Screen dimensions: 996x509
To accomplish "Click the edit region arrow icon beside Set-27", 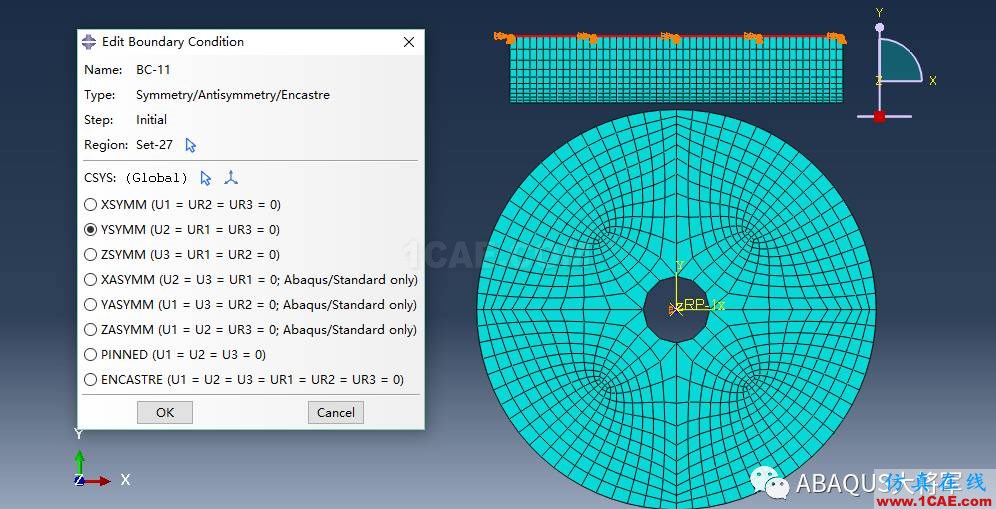I will coord(191,146).
